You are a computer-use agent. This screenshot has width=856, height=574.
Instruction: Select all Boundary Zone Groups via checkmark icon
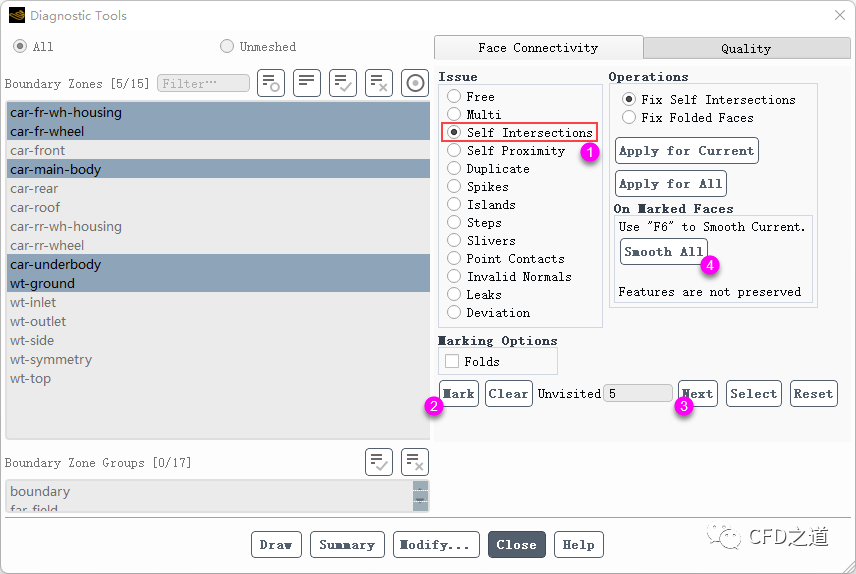379,461
